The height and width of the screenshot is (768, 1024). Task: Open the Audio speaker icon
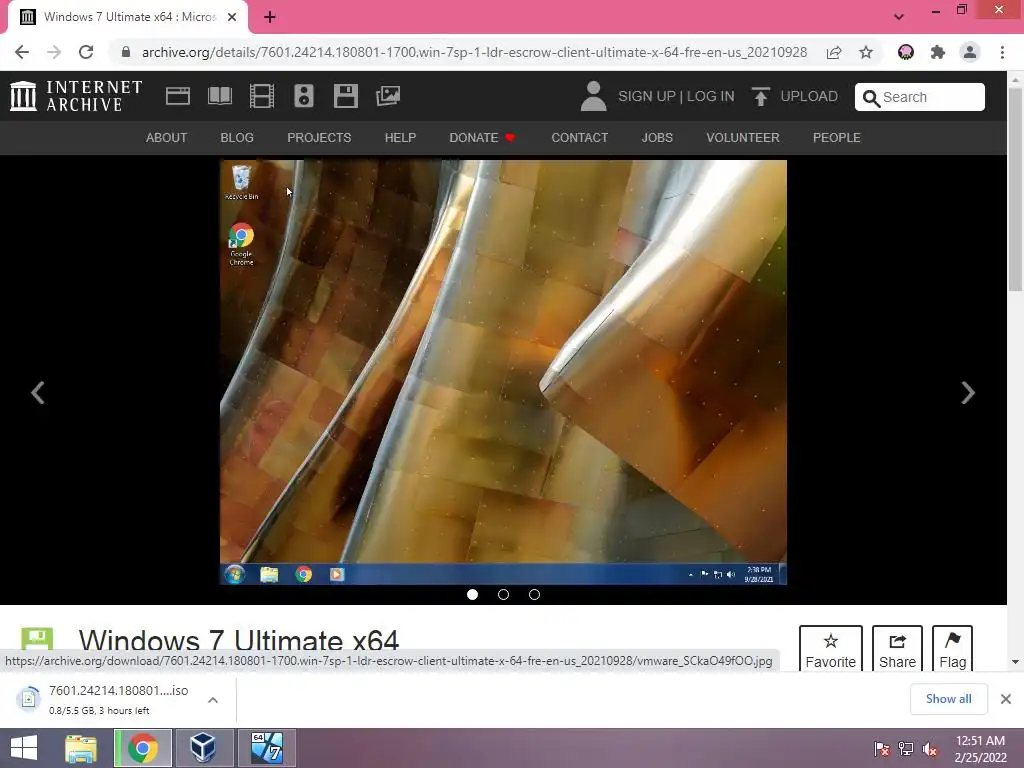point(304,96)
